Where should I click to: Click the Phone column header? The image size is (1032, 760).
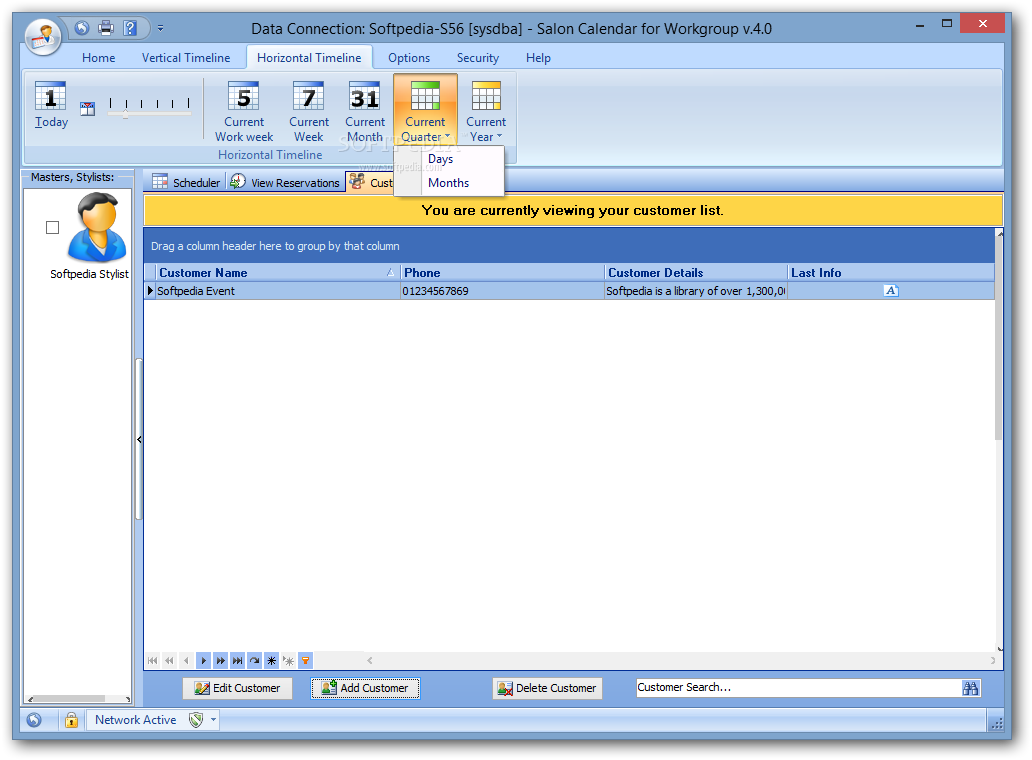[502, 272]
